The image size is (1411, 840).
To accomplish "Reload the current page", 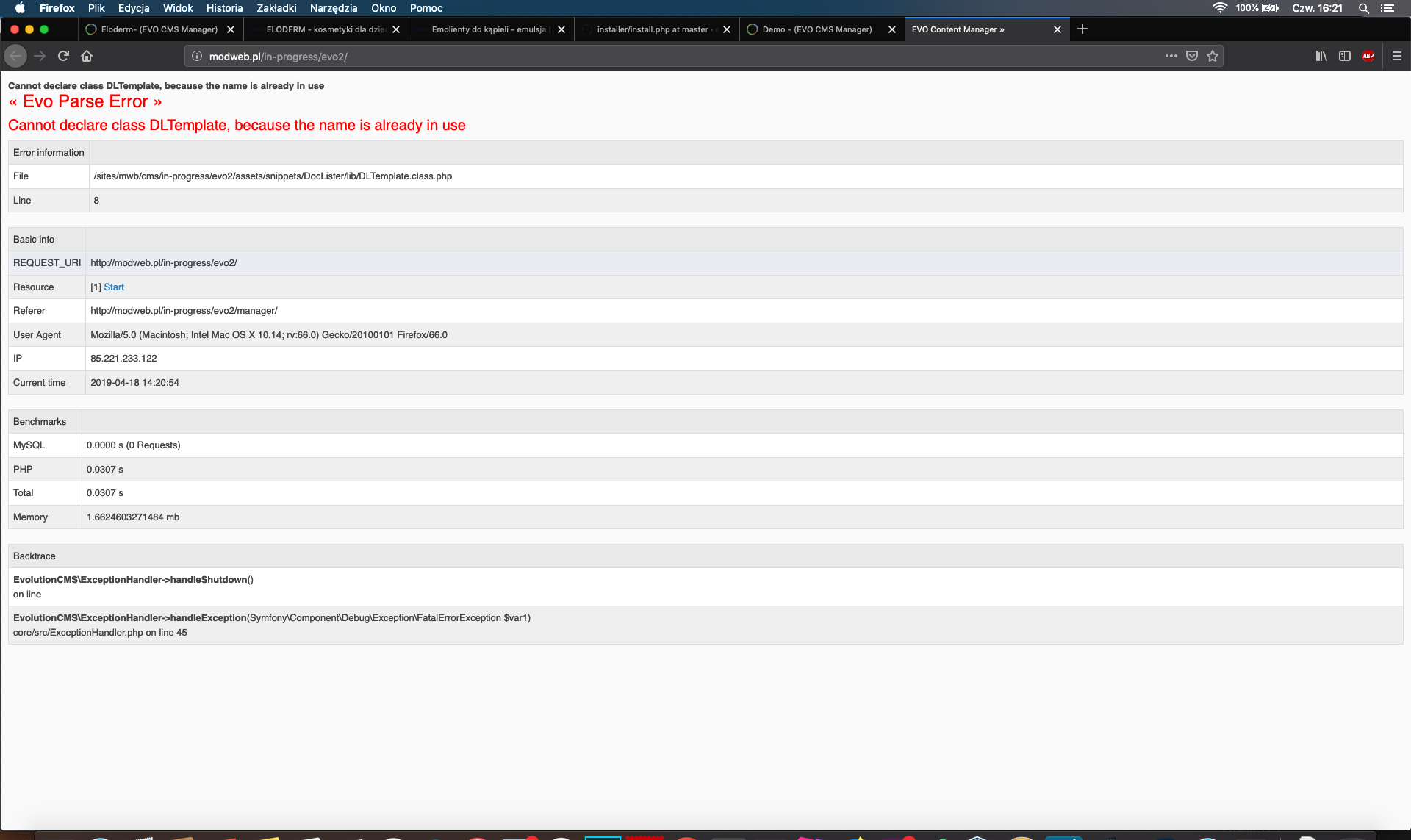I will click(x=63, y=56).
